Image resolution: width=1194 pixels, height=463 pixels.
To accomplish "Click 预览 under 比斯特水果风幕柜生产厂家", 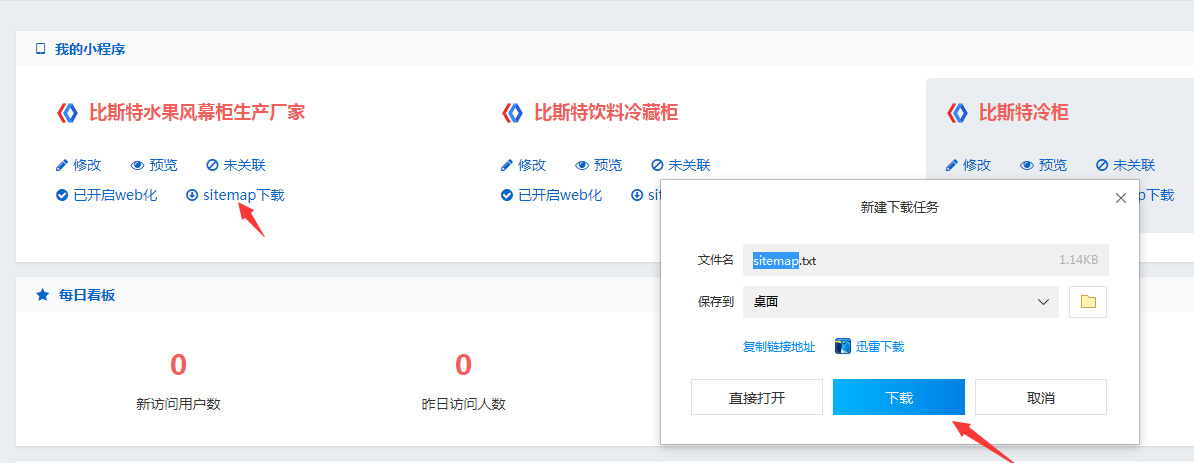I will click(x=154, y=165).
